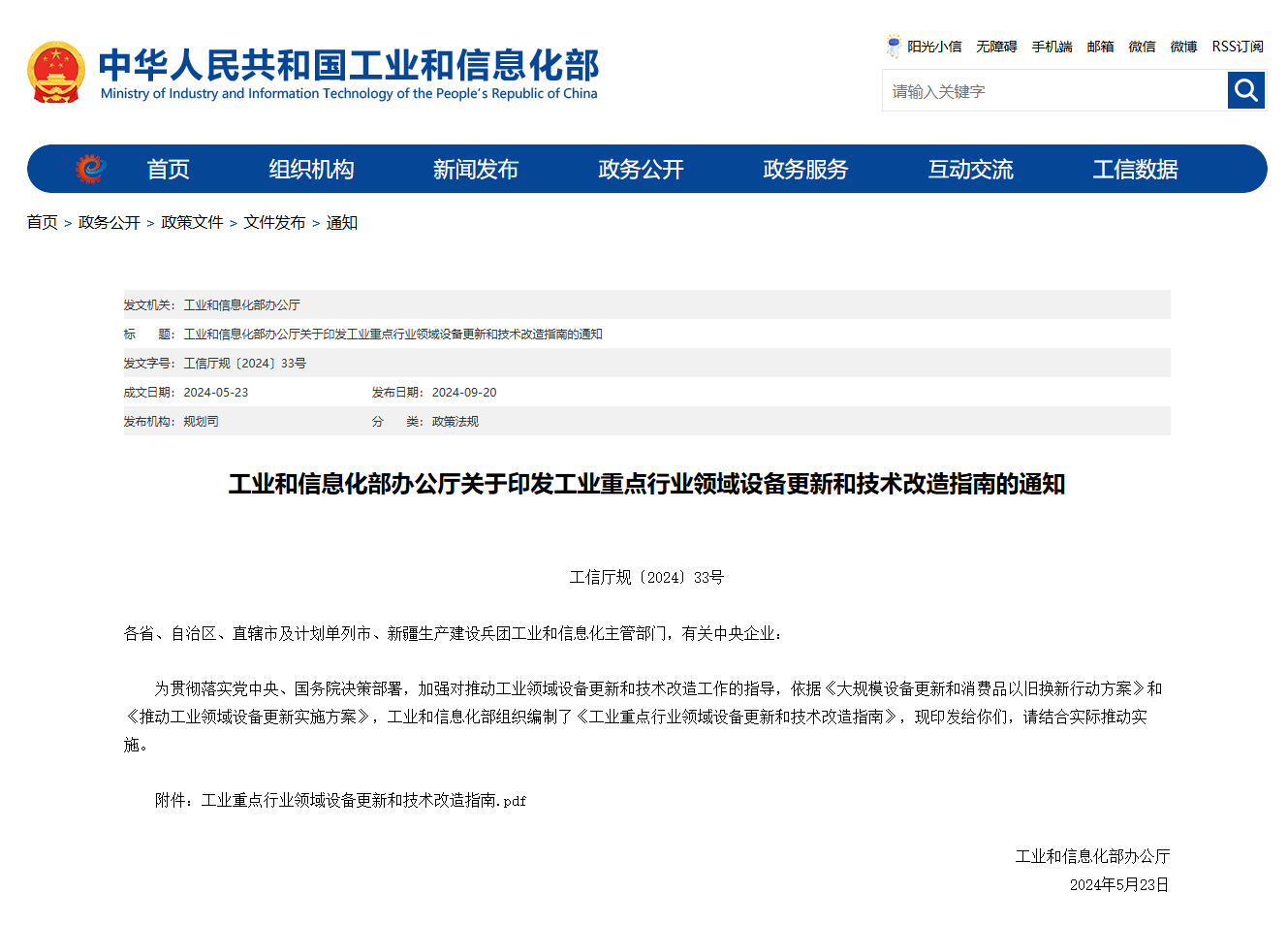Go to 通知 in the breadcrumb
The width and height of the screenshot is (1288, 925).
342,222
